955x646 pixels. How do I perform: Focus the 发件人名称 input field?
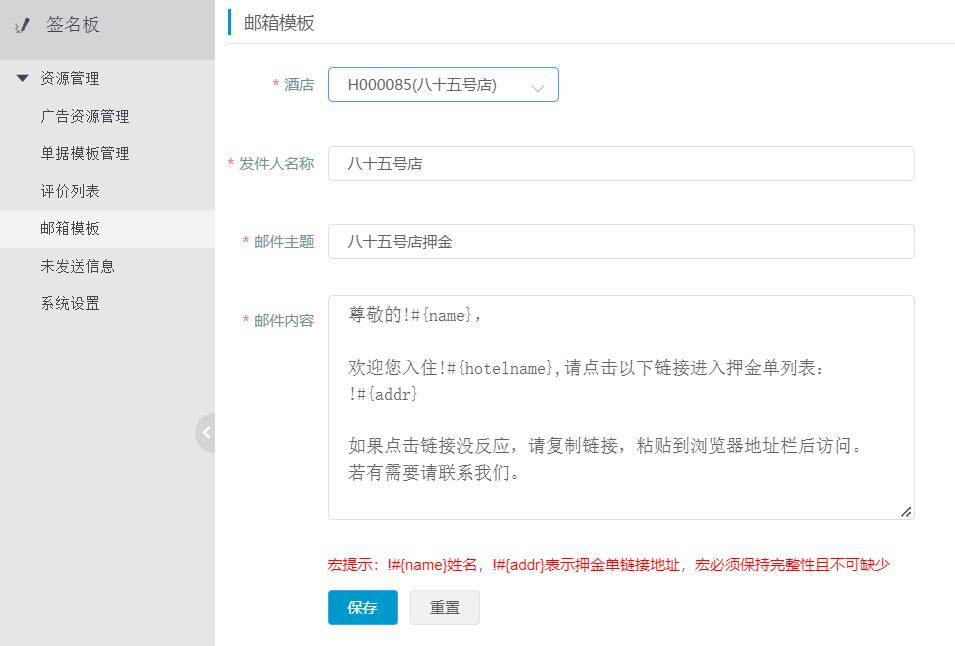coord(621,163)
